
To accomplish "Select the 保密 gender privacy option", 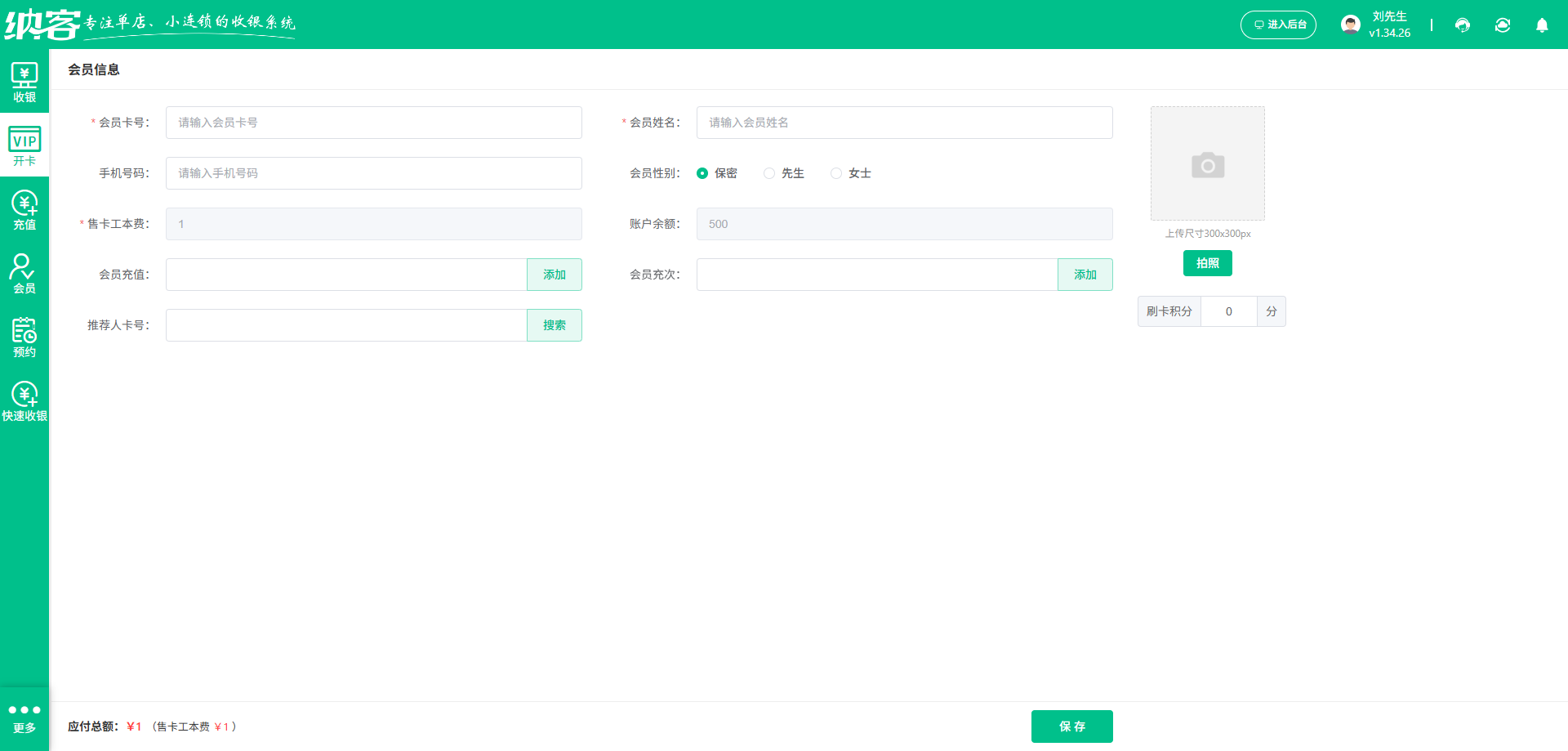I will pos(703,173).
